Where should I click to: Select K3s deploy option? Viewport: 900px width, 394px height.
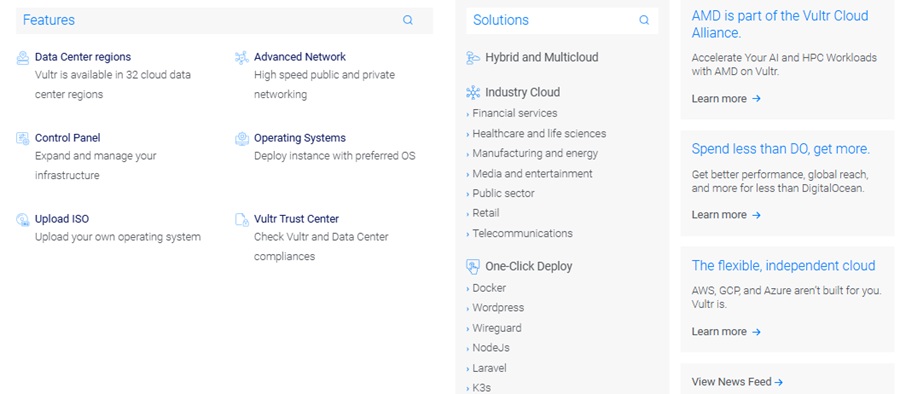pyautogui.click(x=482, y=388)
